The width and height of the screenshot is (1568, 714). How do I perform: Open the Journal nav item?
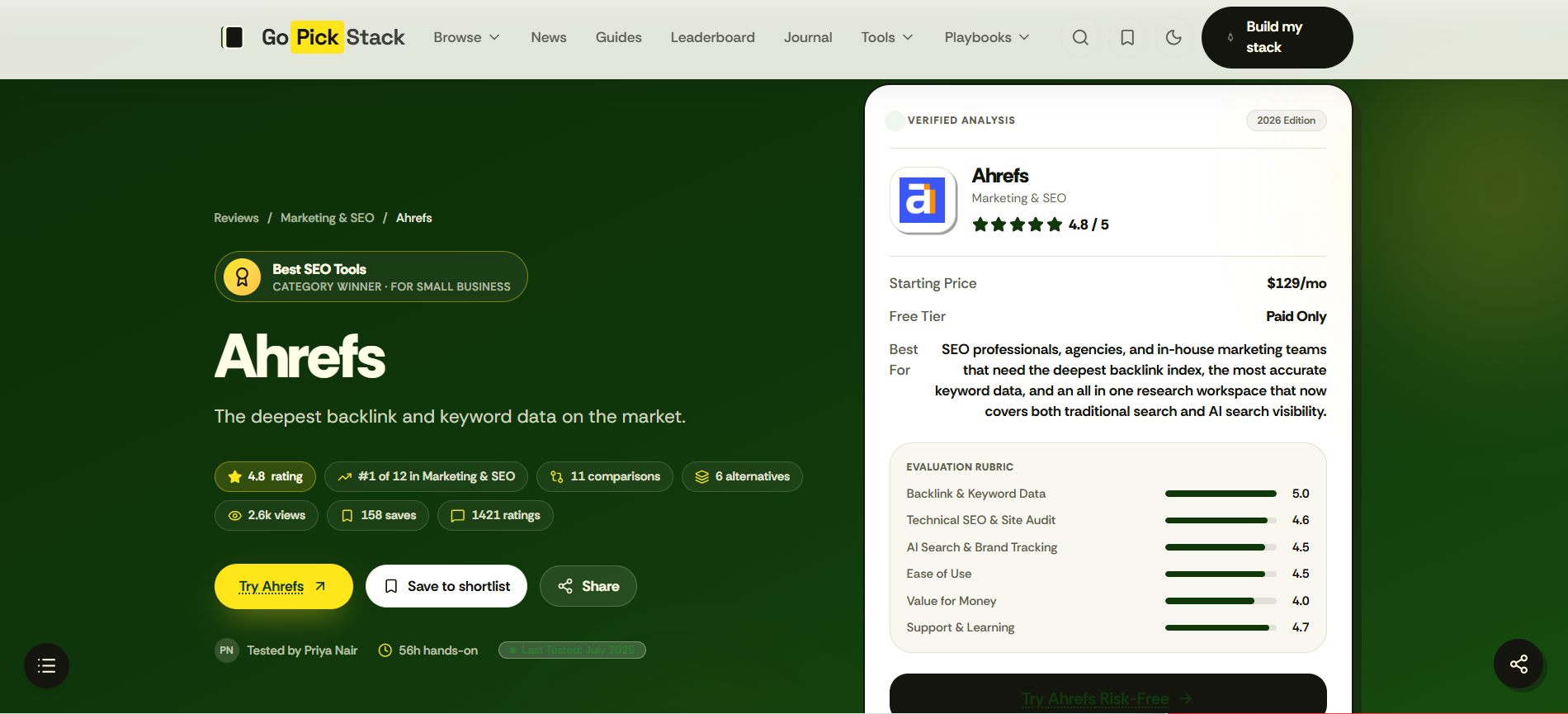[808, 37]
